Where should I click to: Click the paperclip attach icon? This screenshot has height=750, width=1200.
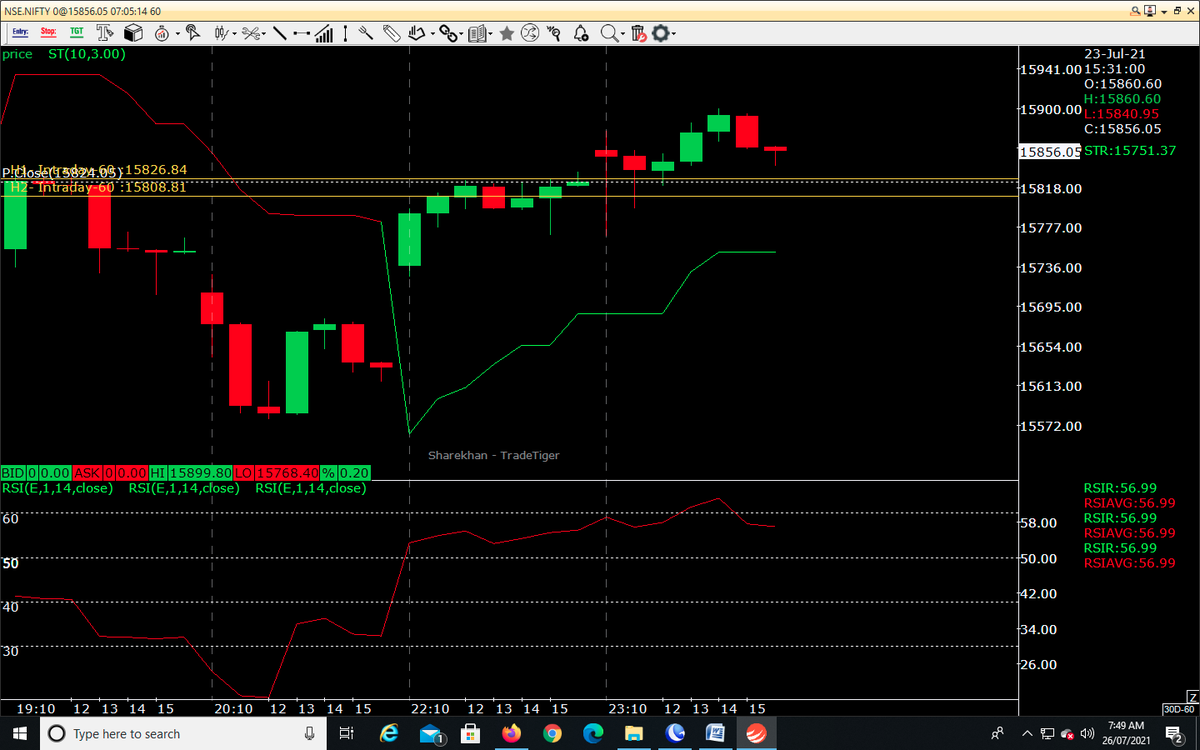point(390,33)
